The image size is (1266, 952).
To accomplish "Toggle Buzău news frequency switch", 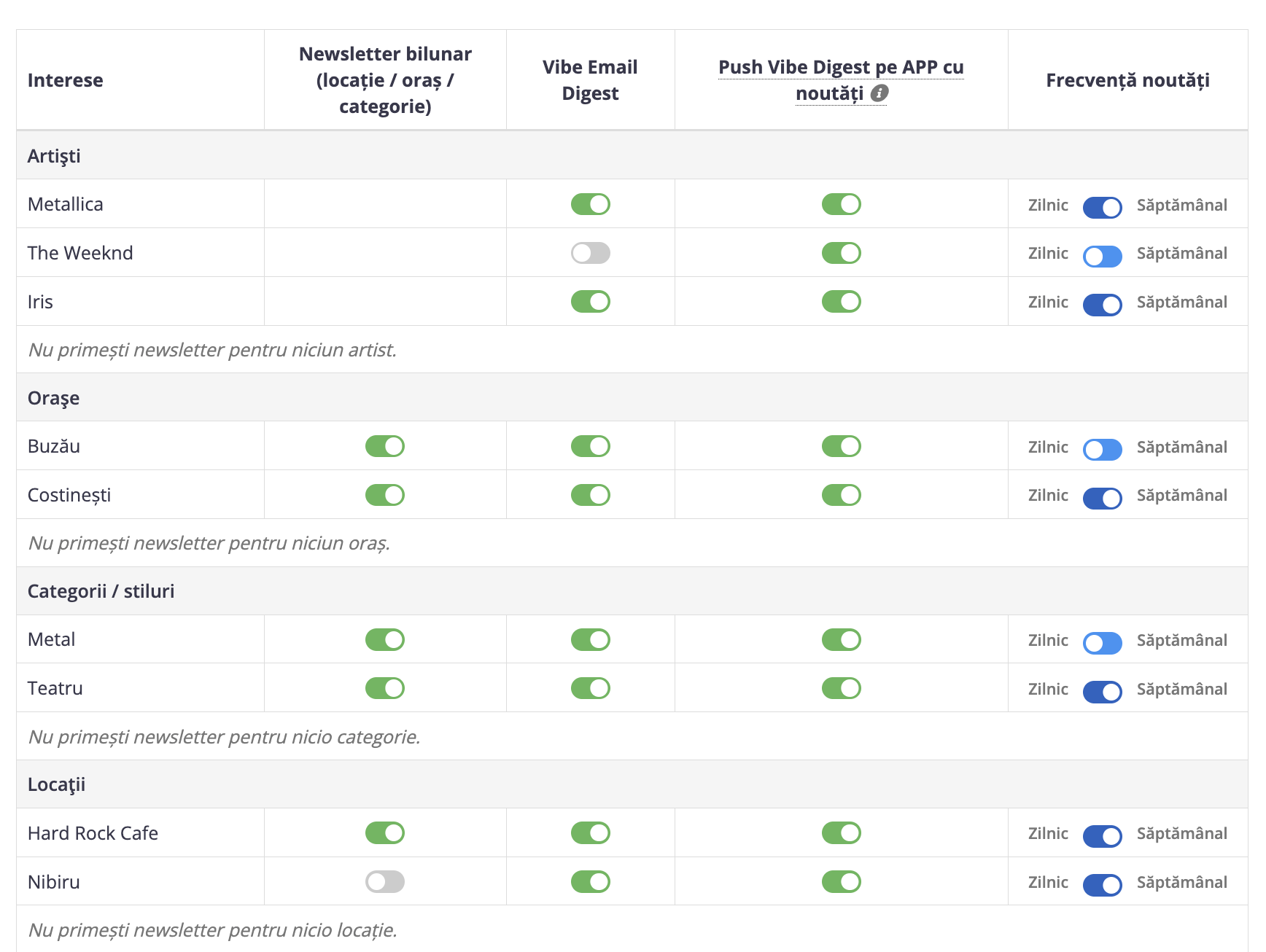I will pyautogui.click(x=1102, y=450).
